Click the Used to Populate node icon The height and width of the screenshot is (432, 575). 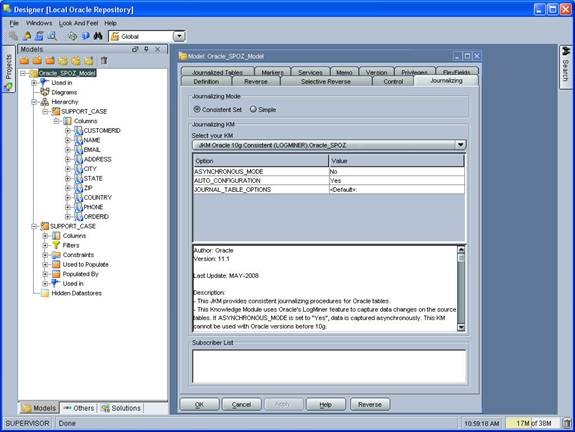pos(56,264)
